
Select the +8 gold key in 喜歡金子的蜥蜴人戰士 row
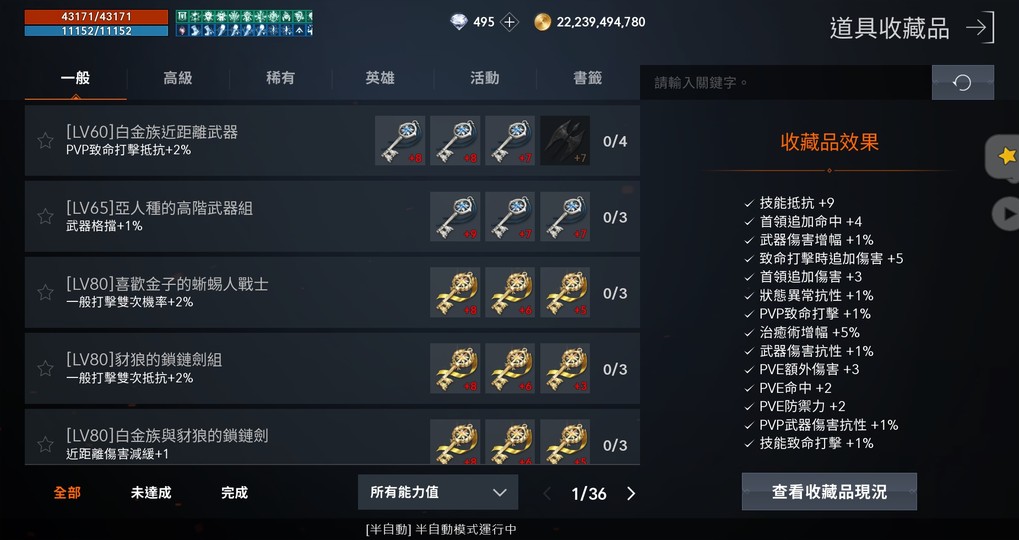455,292
